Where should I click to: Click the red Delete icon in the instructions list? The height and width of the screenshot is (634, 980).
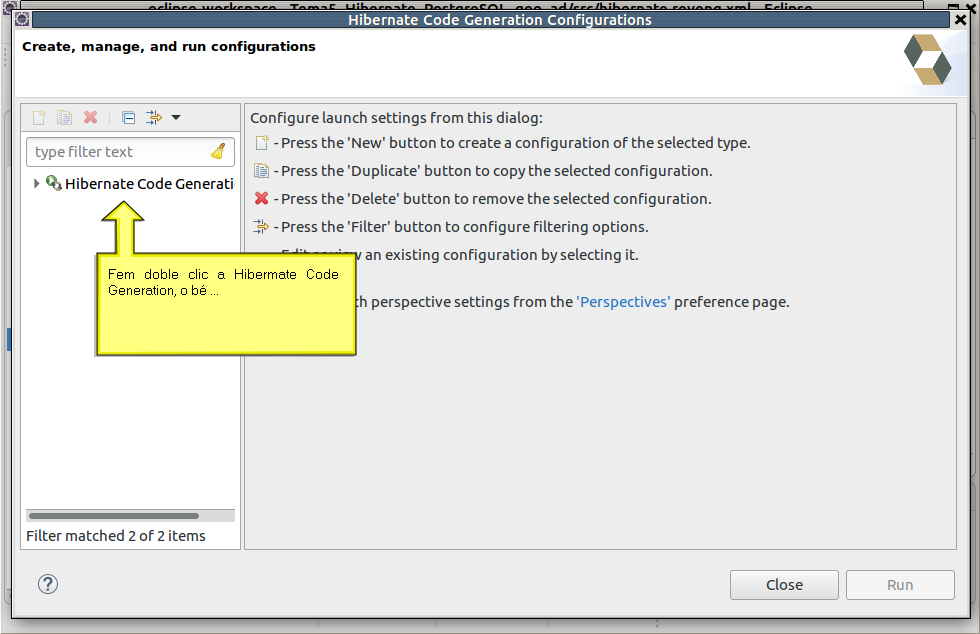[x=261, y=198]
